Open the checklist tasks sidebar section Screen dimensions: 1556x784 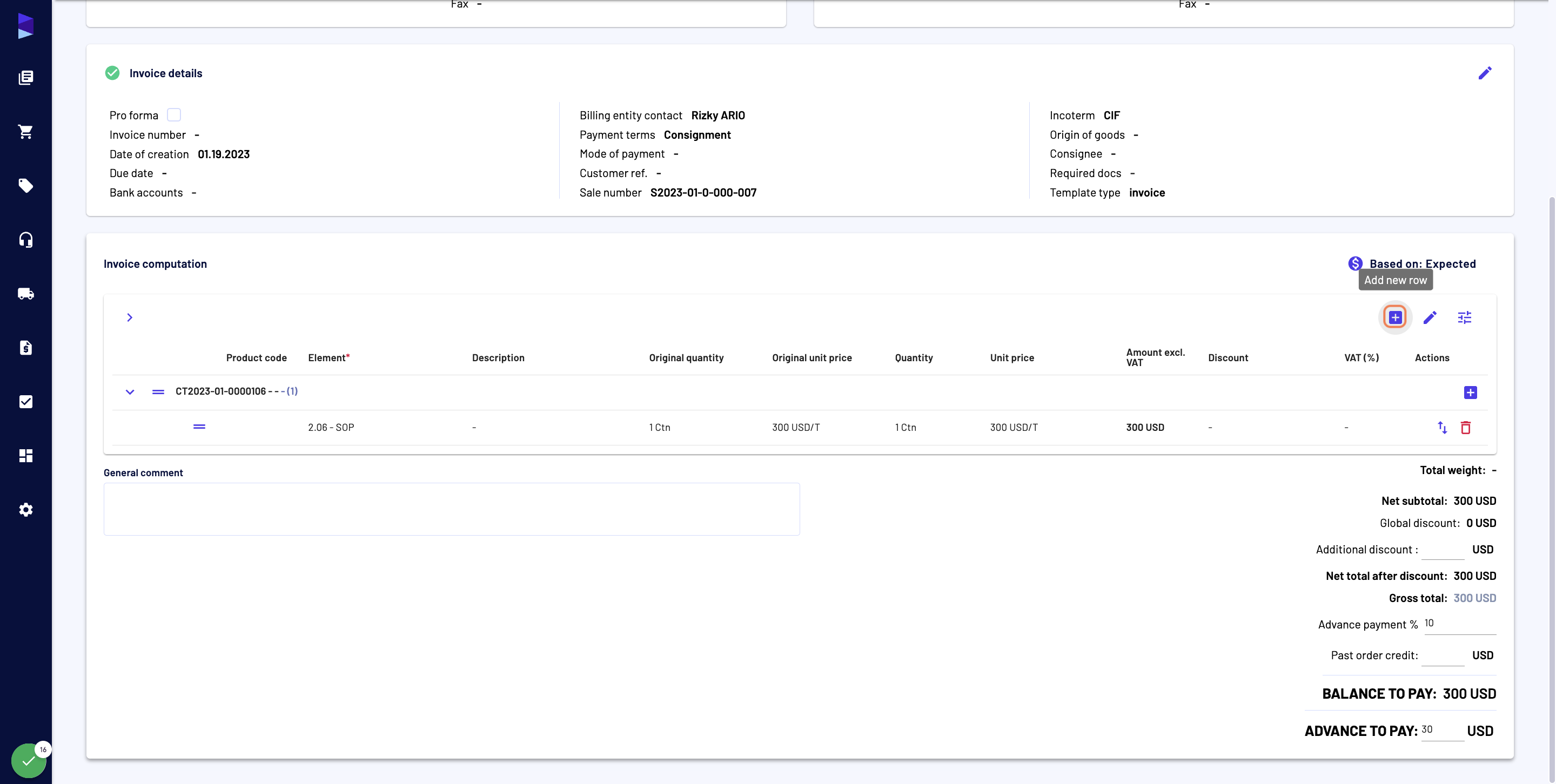pos(25,402)
